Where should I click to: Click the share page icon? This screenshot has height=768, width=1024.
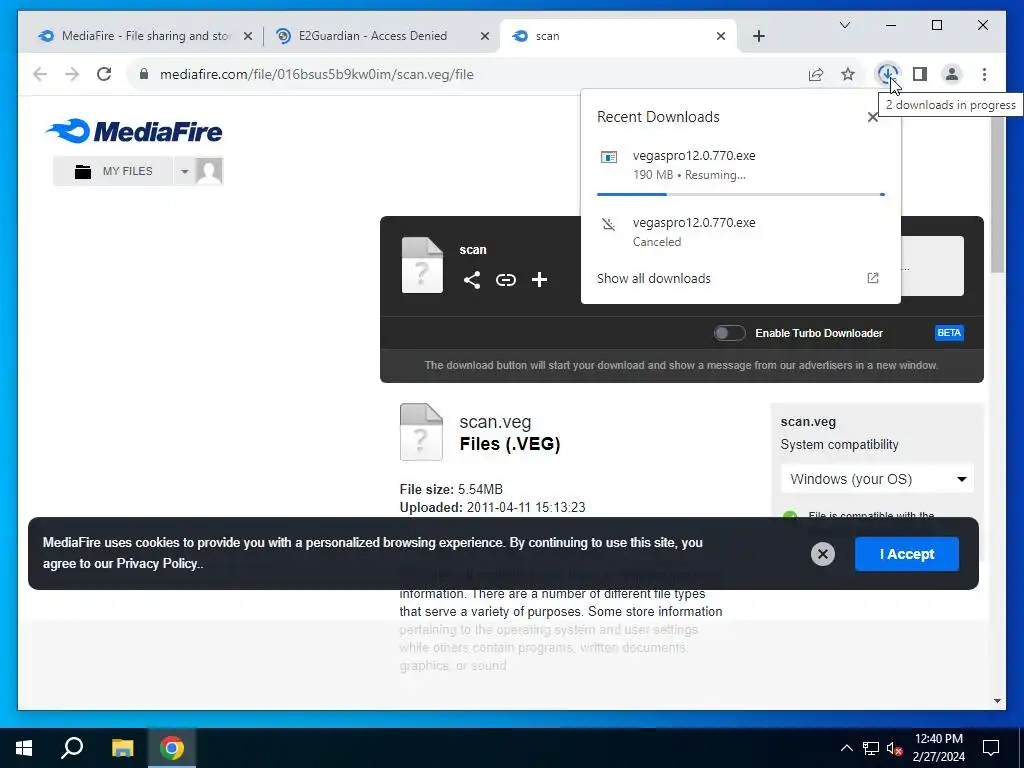[816, 74]
